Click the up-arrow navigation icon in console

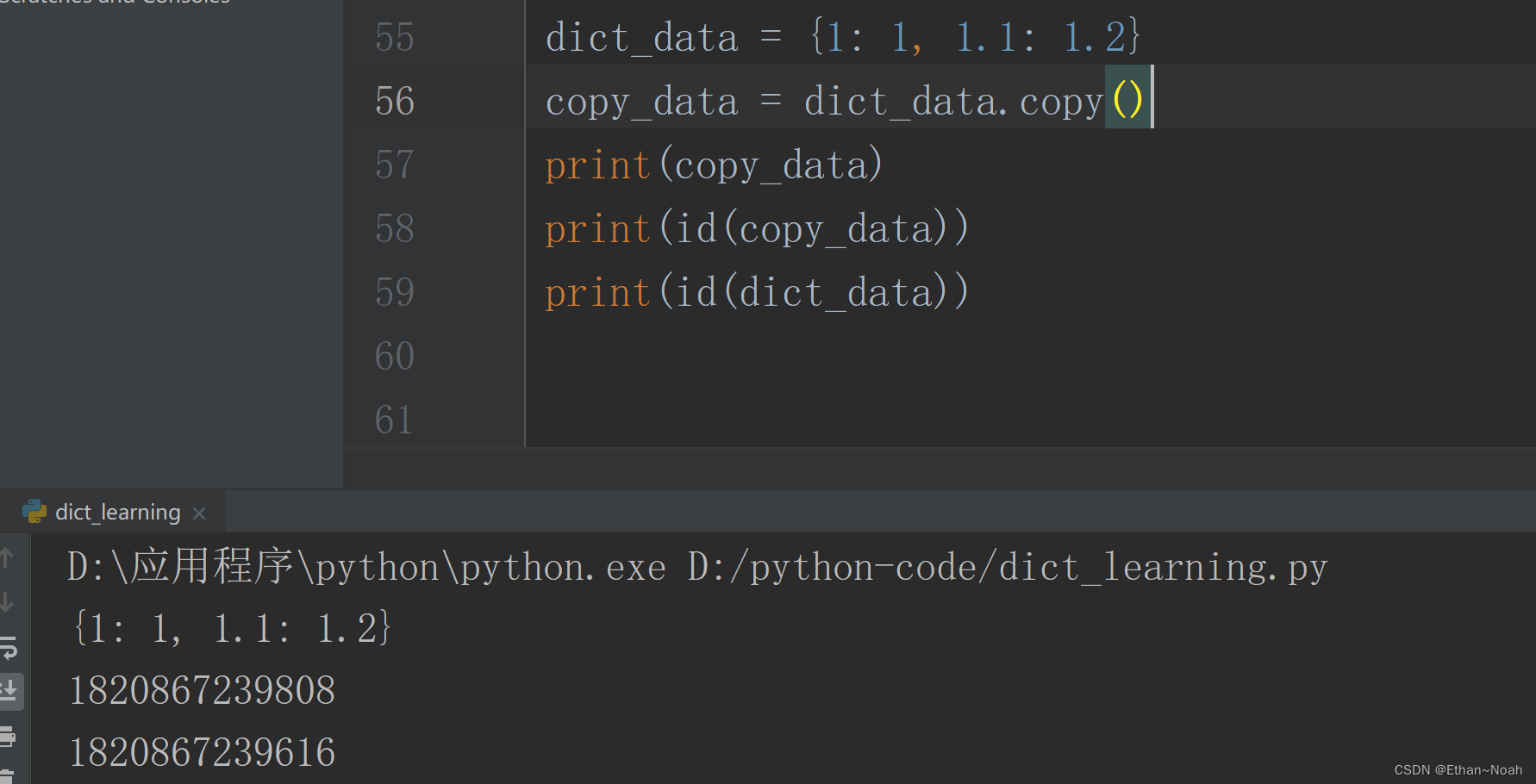coord(9,560)
